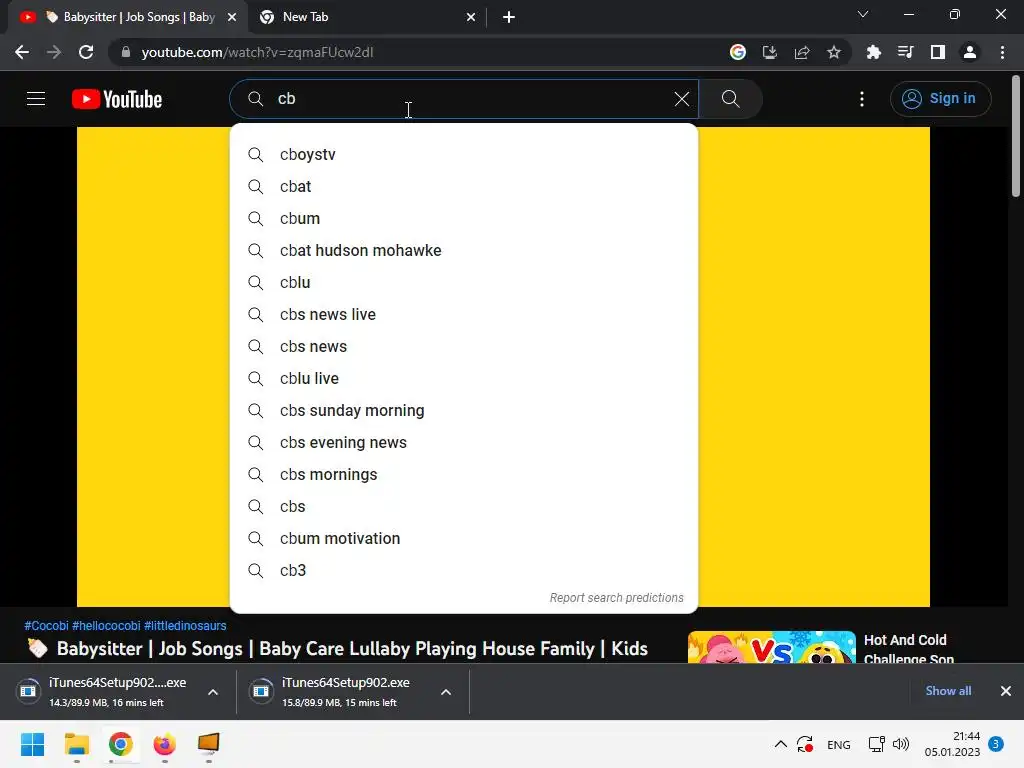The image size is (1024, 768).
Task: Select the 'cbs news' search suggestion
Action: 464,346
